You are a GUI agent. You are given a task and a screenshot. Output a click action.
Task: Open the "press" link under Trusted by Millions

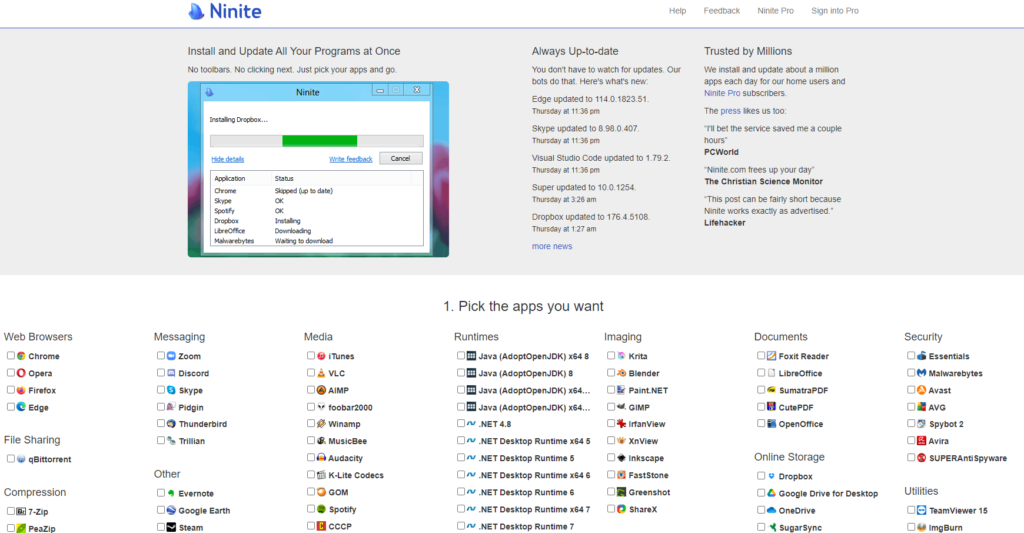pos(731,111)
